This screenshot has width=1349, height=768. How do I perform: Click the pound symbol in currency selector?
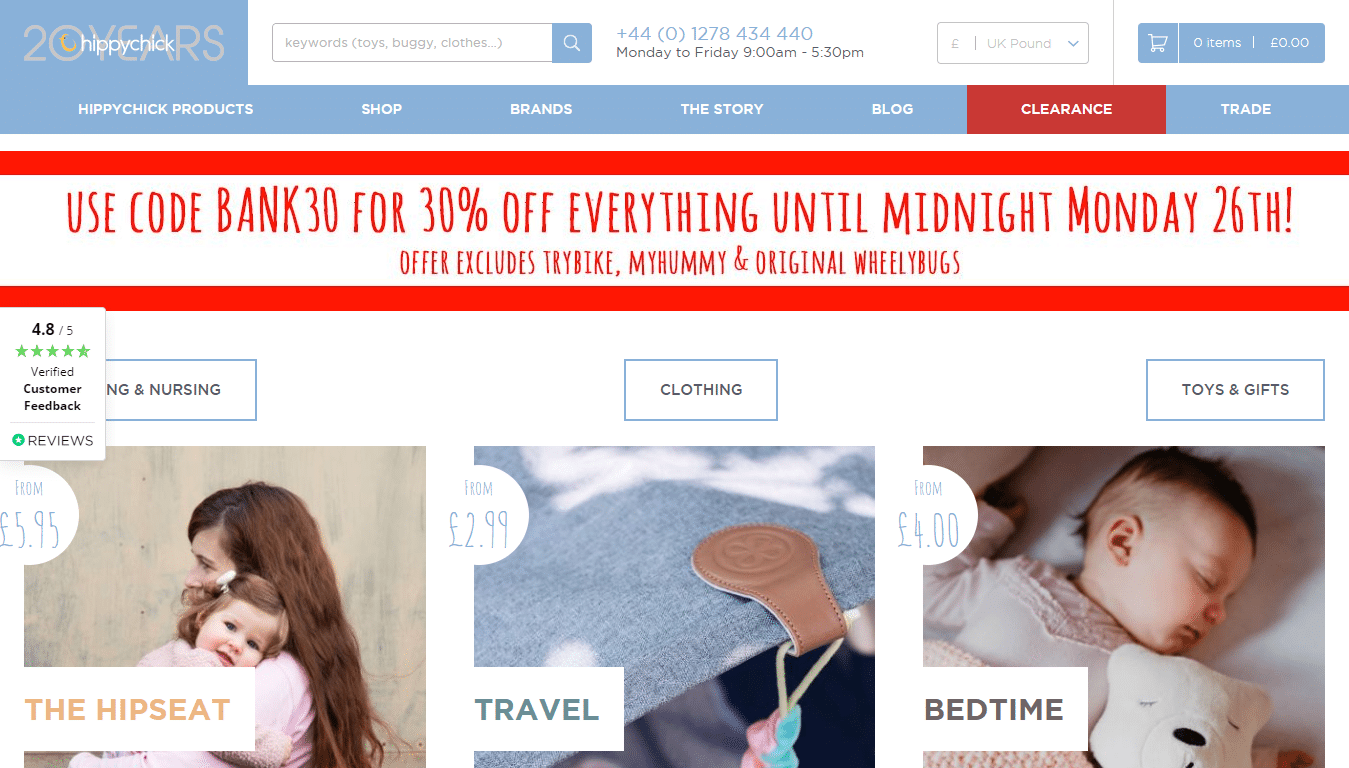956,43
